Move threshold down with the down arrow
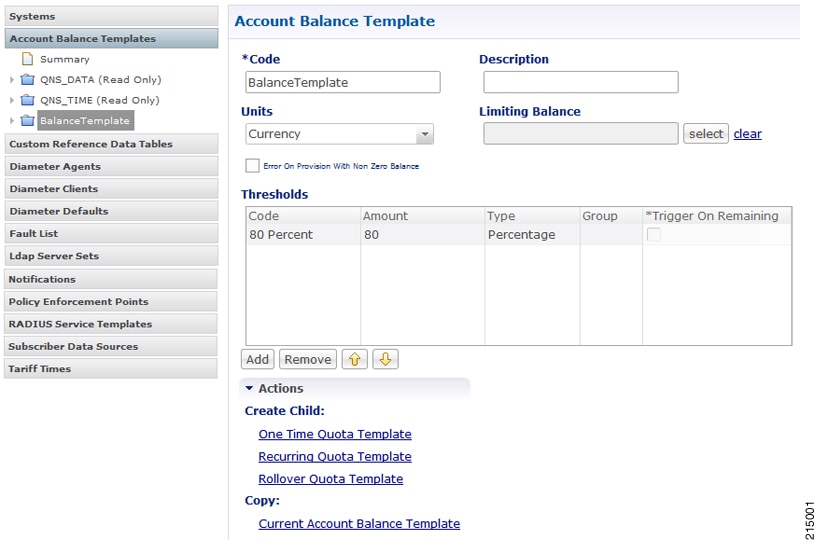Screen dimensions: 814x540 tap(385, 359)
